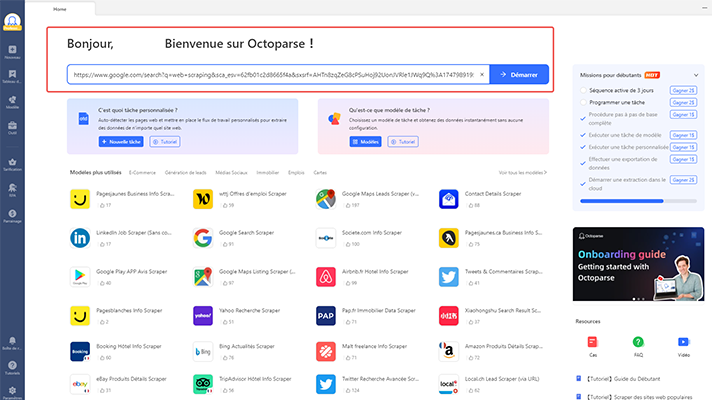Click the Démarrer button
The height and width of the screenshot is (400, 712).
tap(519, 74)
